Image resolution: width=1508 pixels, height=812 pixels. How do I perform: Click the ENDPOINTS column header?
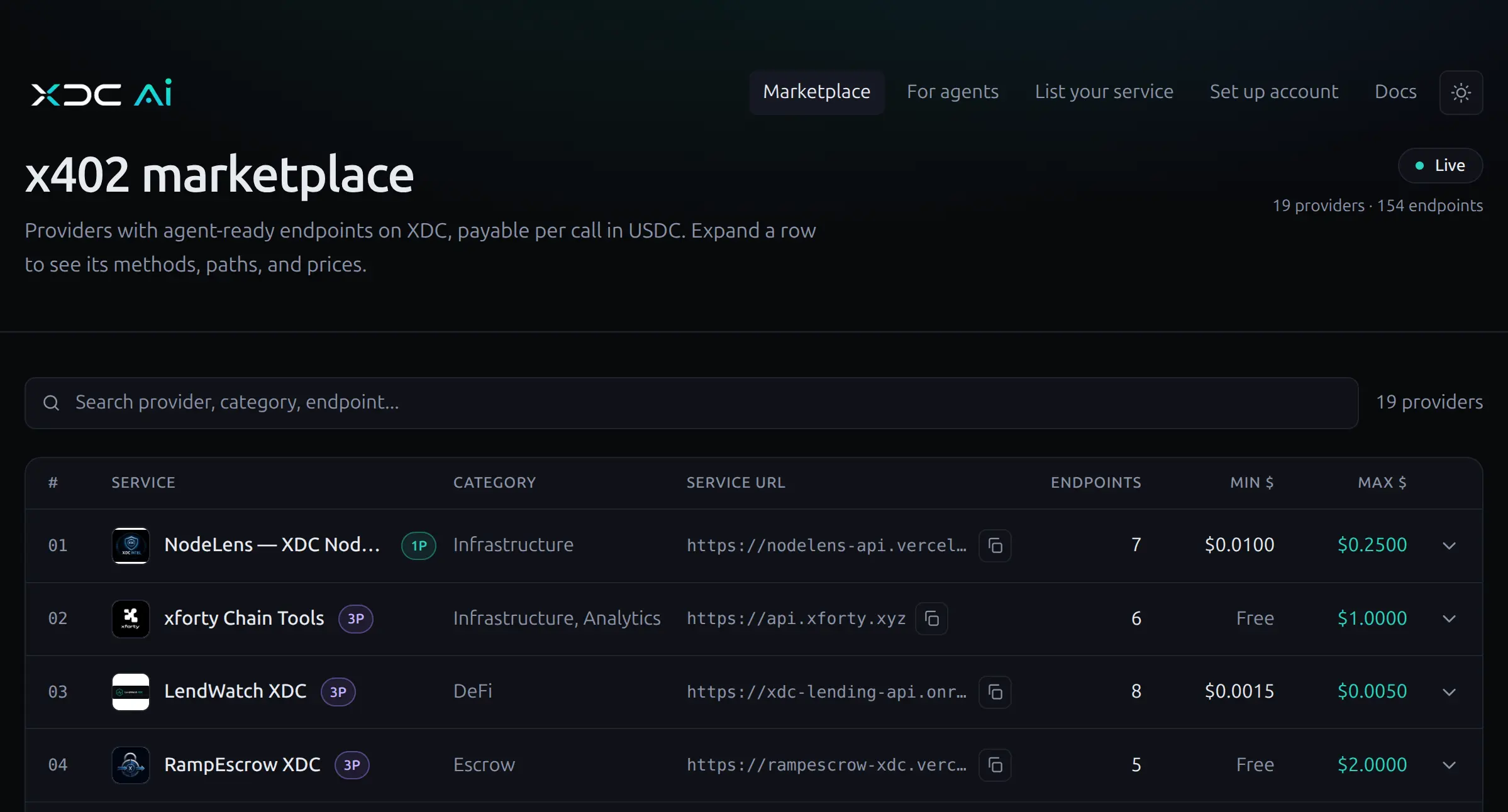1095,483
